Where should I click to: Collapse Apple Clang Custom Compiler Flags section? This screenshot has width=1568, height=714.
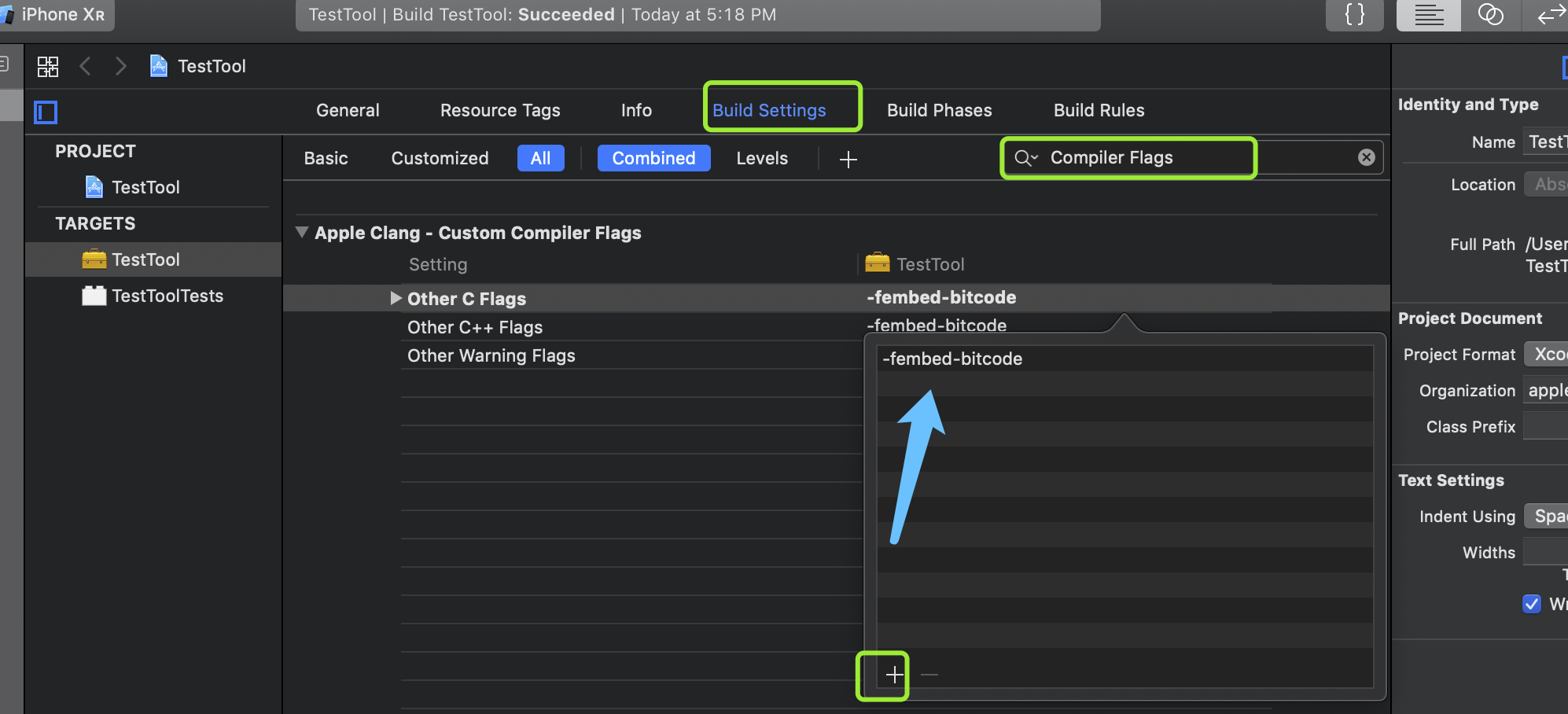(302, 233)
